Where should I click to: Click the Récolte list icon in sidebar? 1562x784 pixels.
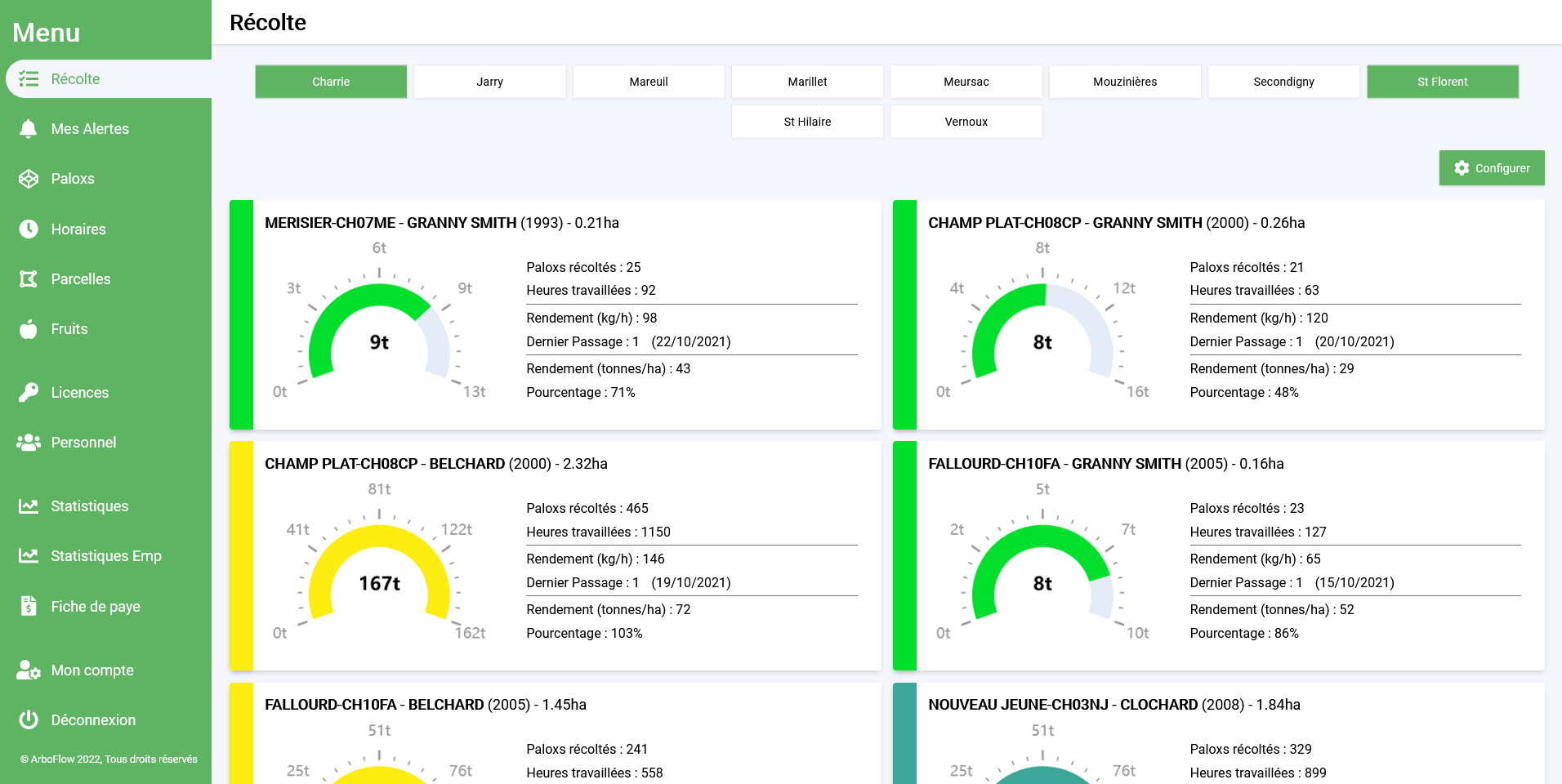point(29,79)
